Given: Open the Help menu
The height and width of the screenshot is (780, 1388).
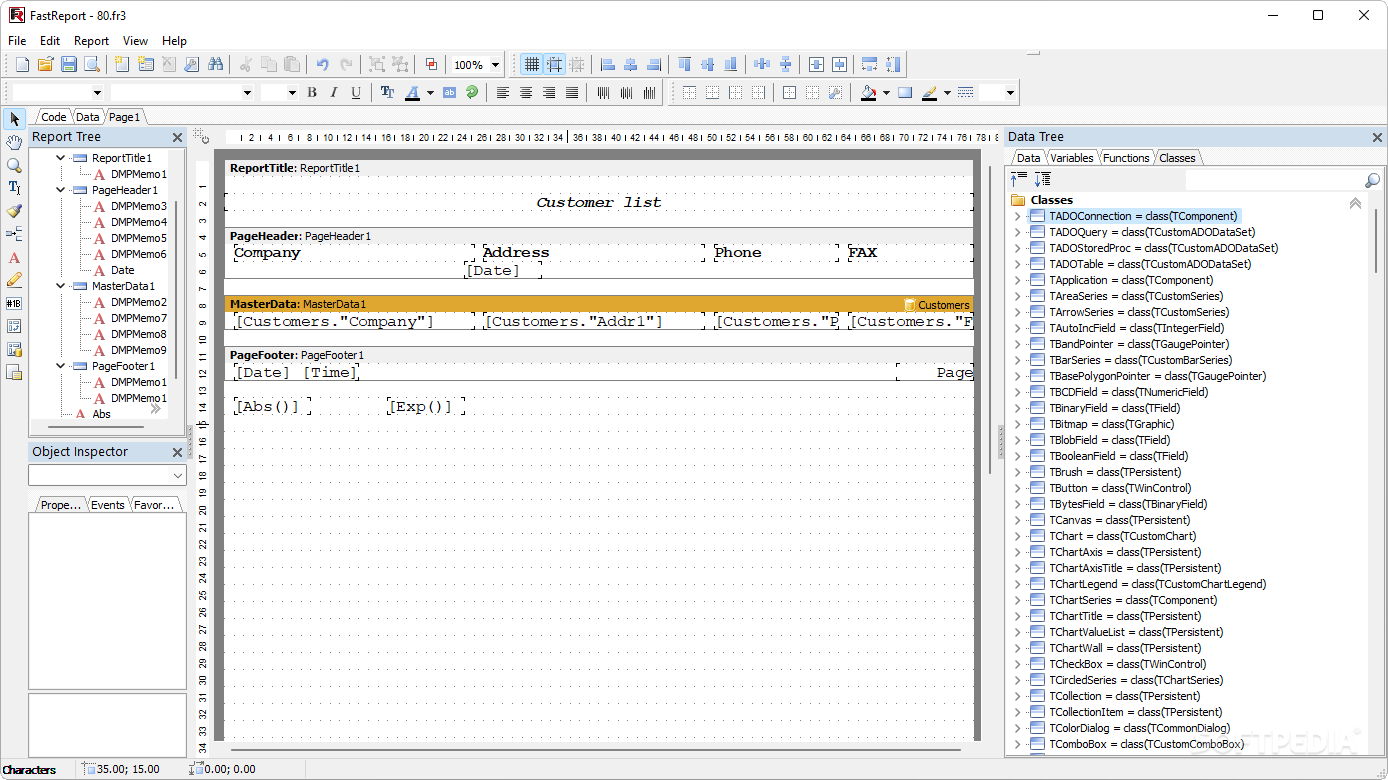Looking at the screenshot, I should (x=174, y=41).
